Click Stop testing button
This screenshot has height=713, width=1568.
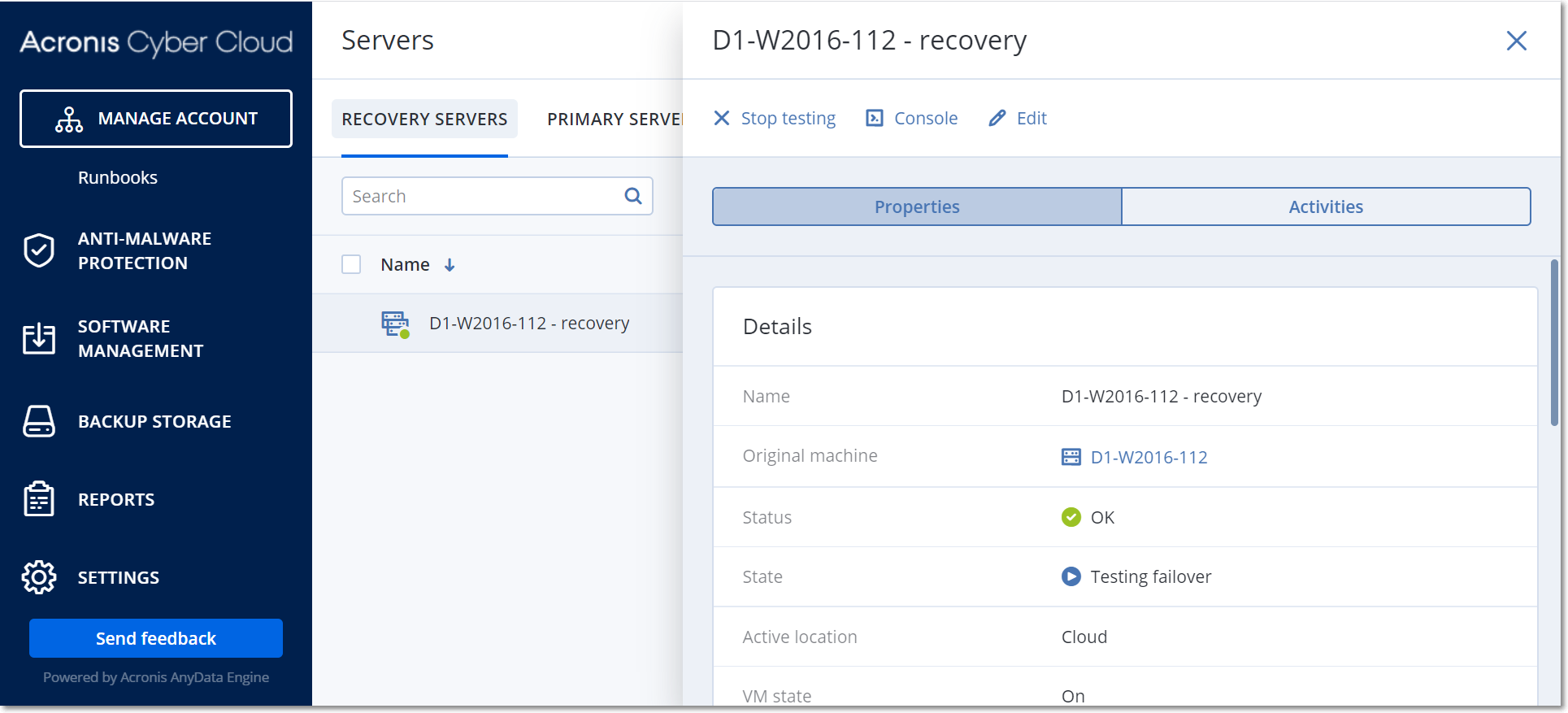point(774,119)
